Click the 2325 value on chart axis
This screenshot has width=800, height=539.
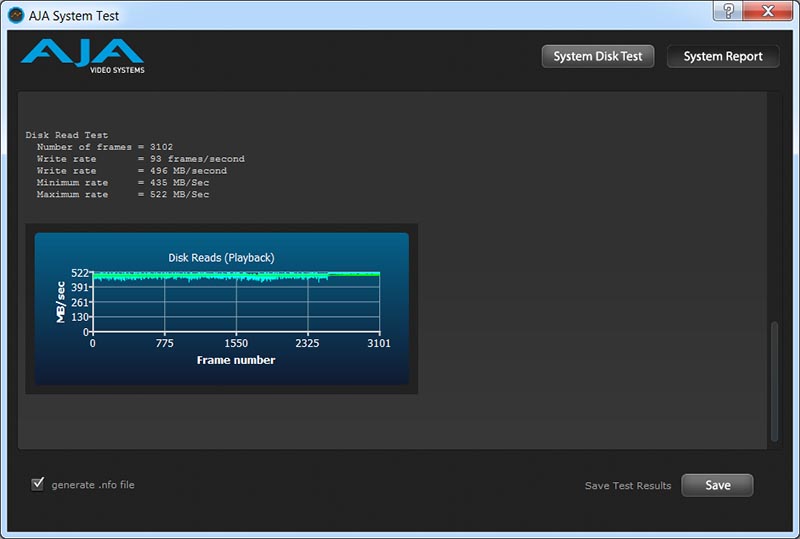307,343
